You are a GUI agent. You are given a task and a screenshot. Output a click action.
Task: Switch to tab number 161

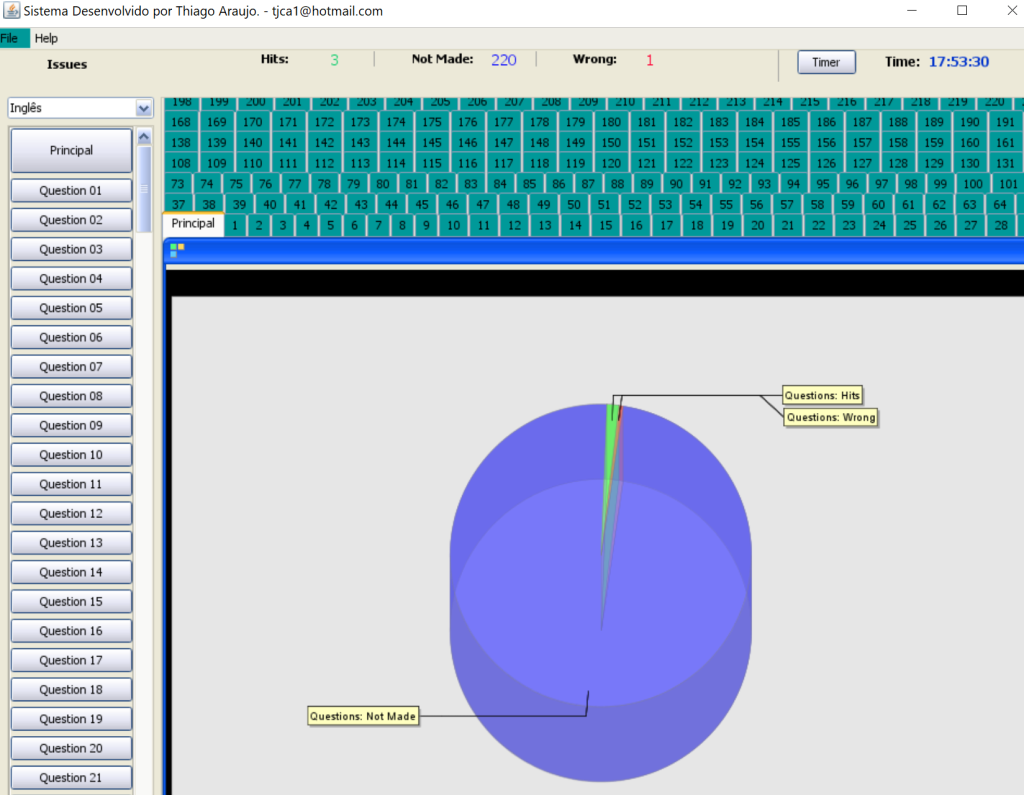(1006, 142)
